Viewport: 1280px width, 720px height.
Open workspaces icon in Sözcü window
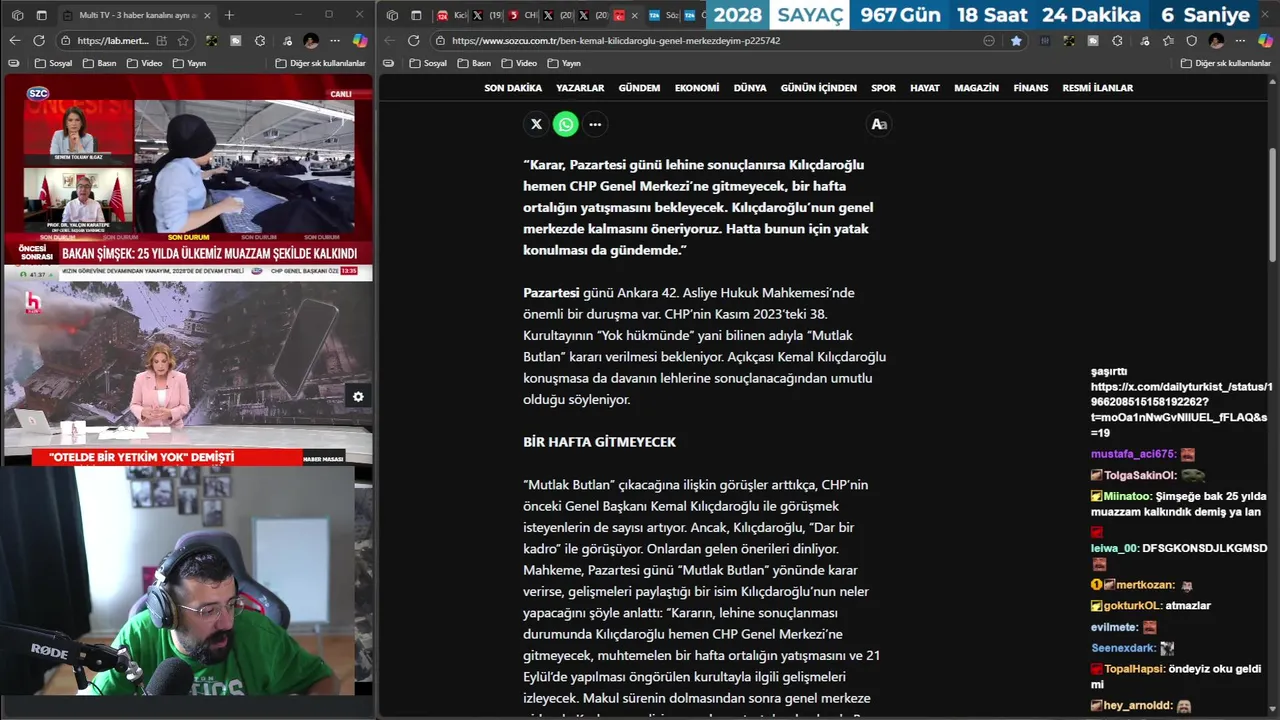click(392, 15)
